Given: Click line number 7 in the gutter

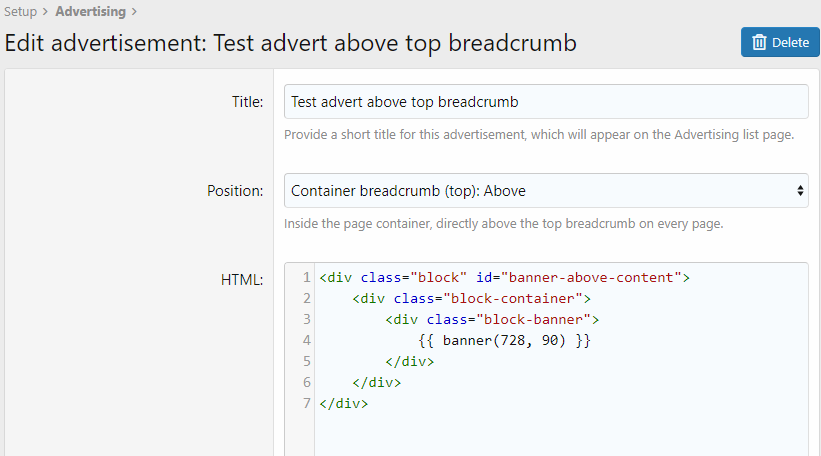Looking at the screenshot, I should coord(307,404).
